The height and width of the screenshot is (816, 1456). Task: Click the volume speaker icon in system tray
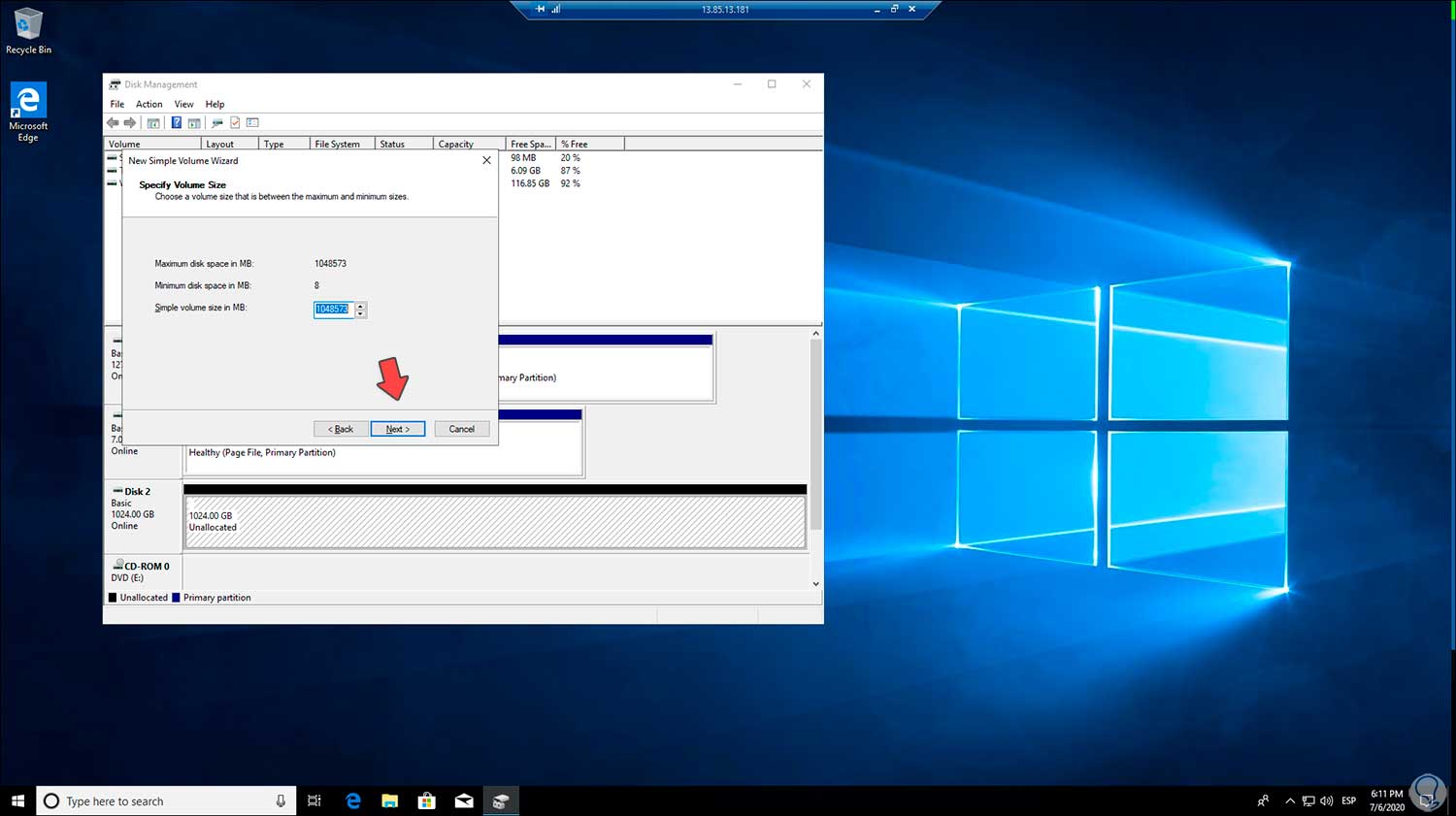pyautogui.click(x=1326, y=800)
